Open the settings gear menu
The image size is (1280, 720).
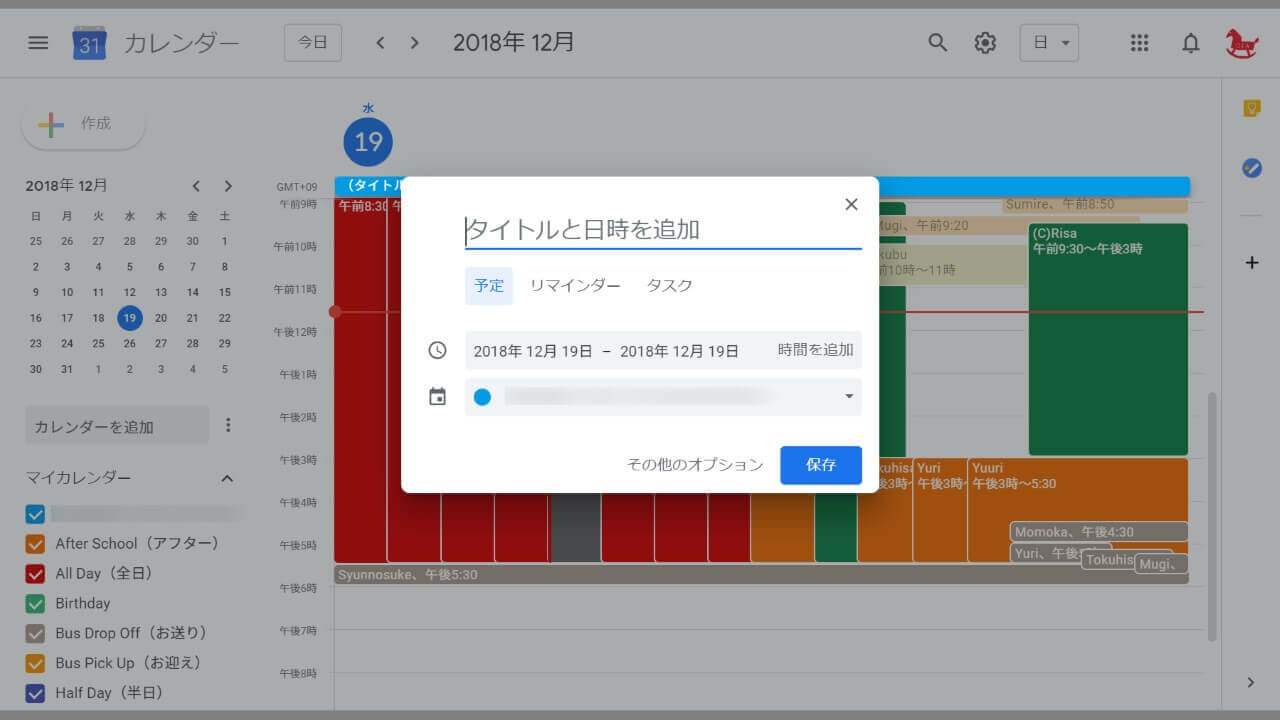985,43
